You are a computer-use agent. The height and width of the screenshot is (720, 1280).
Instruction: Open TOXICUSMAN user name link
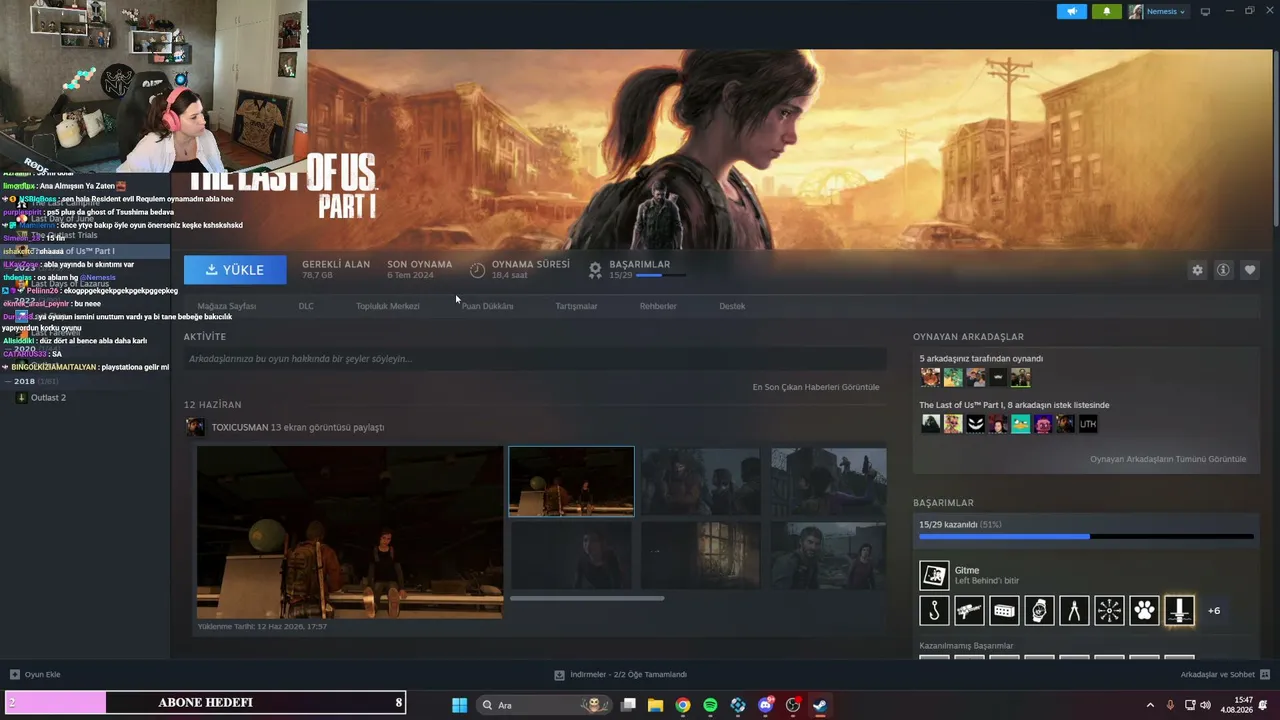tap(240, 427)
